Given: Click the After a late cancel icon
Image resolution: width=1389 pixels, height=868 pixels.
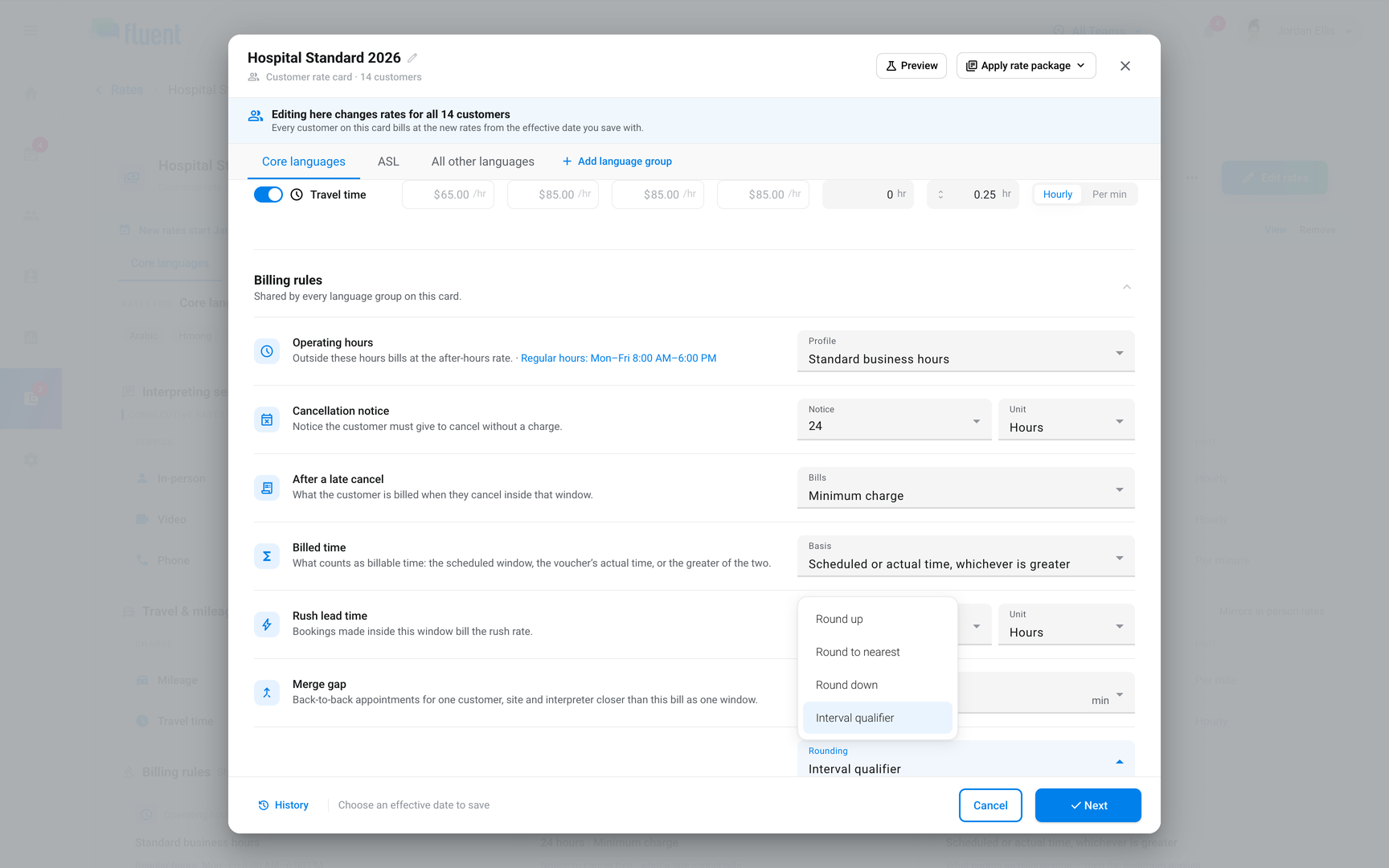Looking at the screenshot, I should (267, 488).
